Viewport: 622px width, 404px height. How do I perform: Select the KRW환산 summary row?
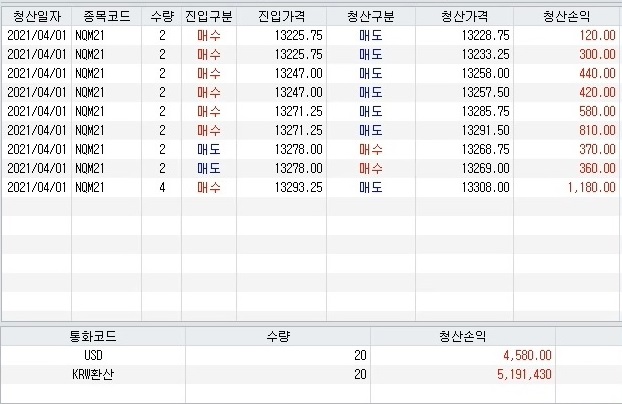(311, 374)
